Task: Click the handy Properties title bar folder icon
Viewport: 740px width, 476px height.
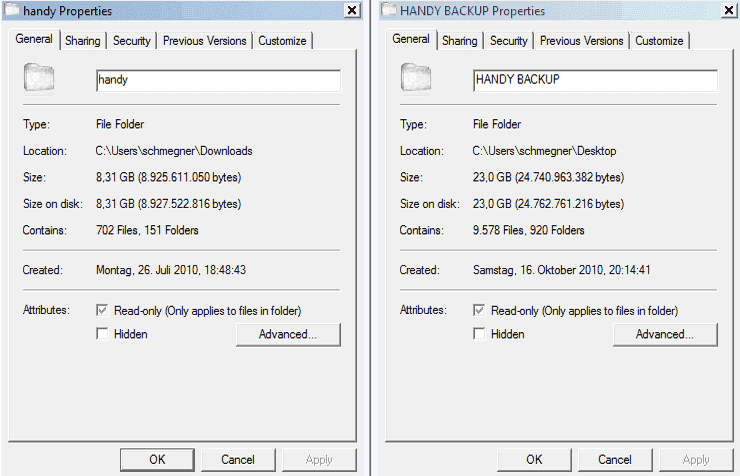Action: [x=12, y=10]
